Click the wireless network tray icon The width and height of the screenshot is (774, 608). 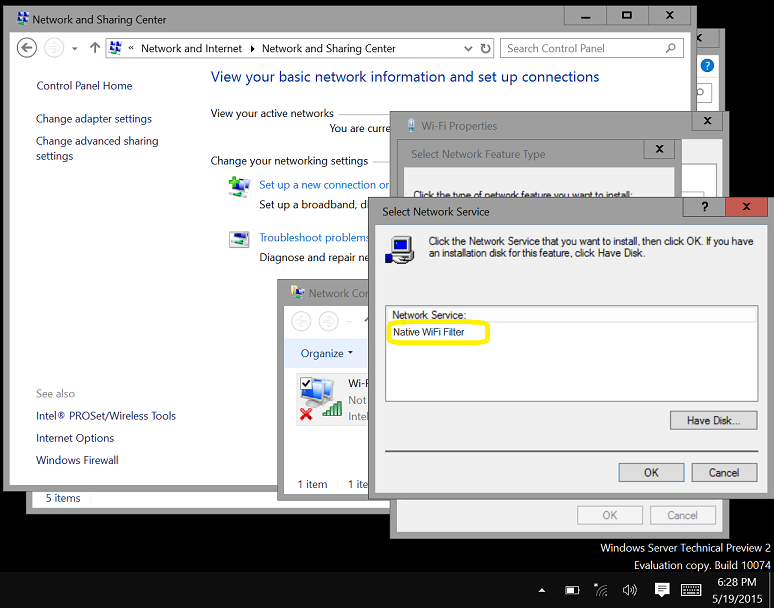[x=601, y=590]
